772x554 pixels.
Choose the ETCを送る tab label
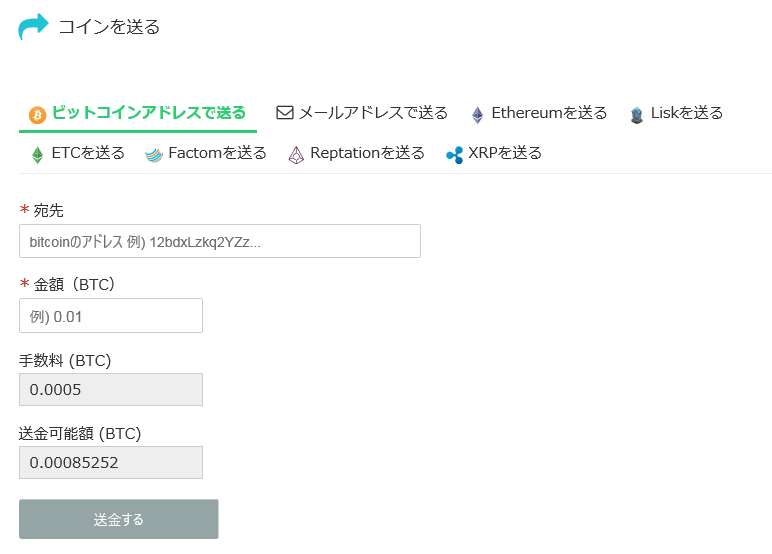pos(88,153)
